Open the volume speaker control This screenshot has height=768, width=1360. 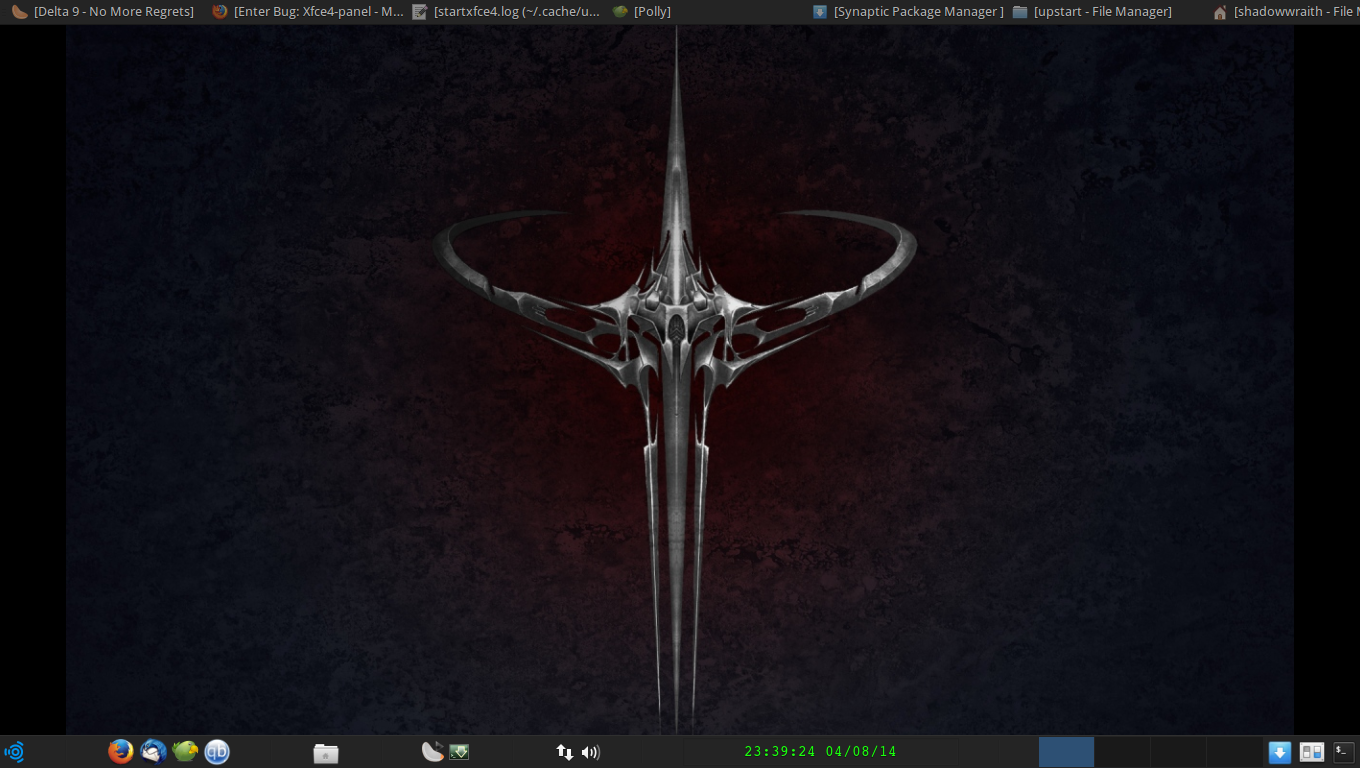pos(590,752)
